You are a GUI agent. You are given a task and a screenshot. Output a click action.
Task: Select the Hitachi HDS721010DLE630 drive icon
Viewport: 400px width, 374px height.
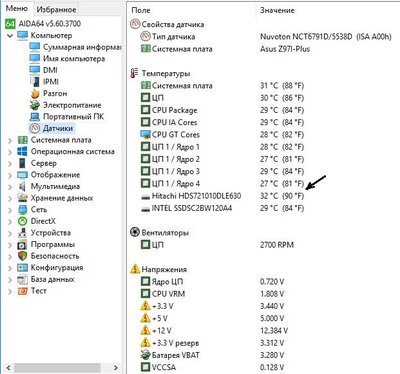coord(145,197)
